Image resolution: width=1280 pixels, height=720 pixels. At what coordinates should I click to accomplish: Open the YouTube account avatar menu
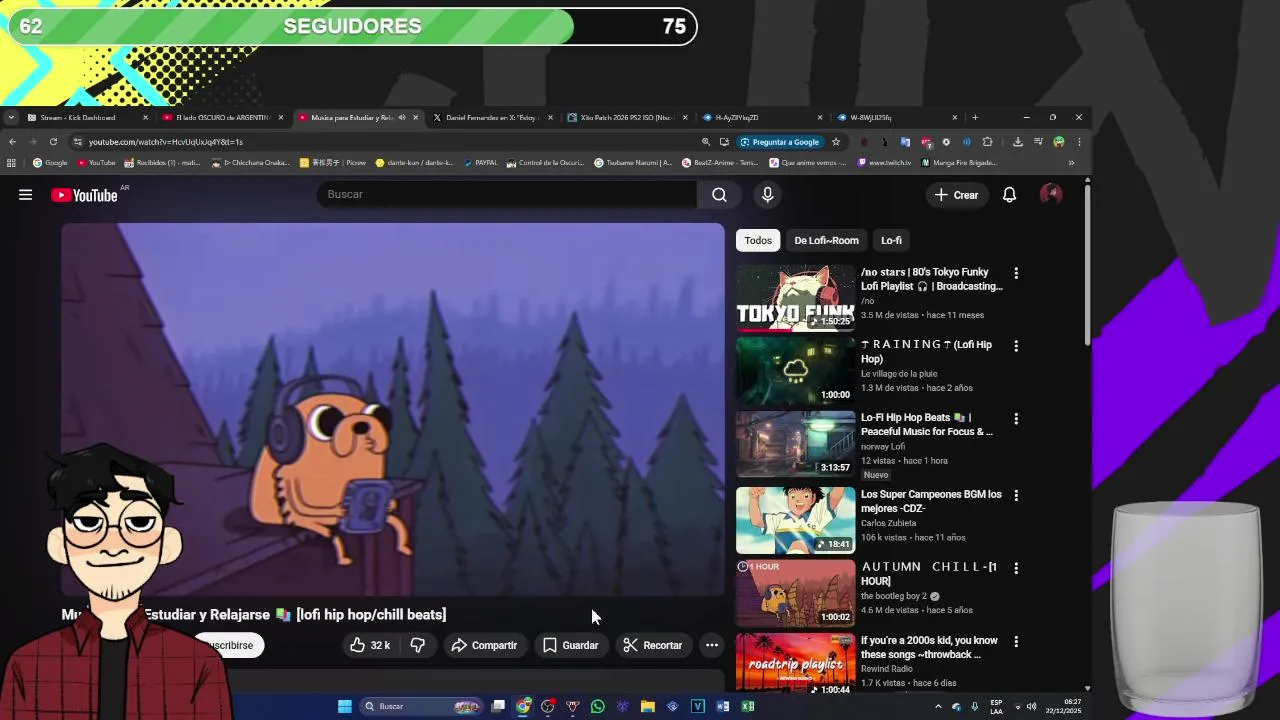[x=1051, y=195]
